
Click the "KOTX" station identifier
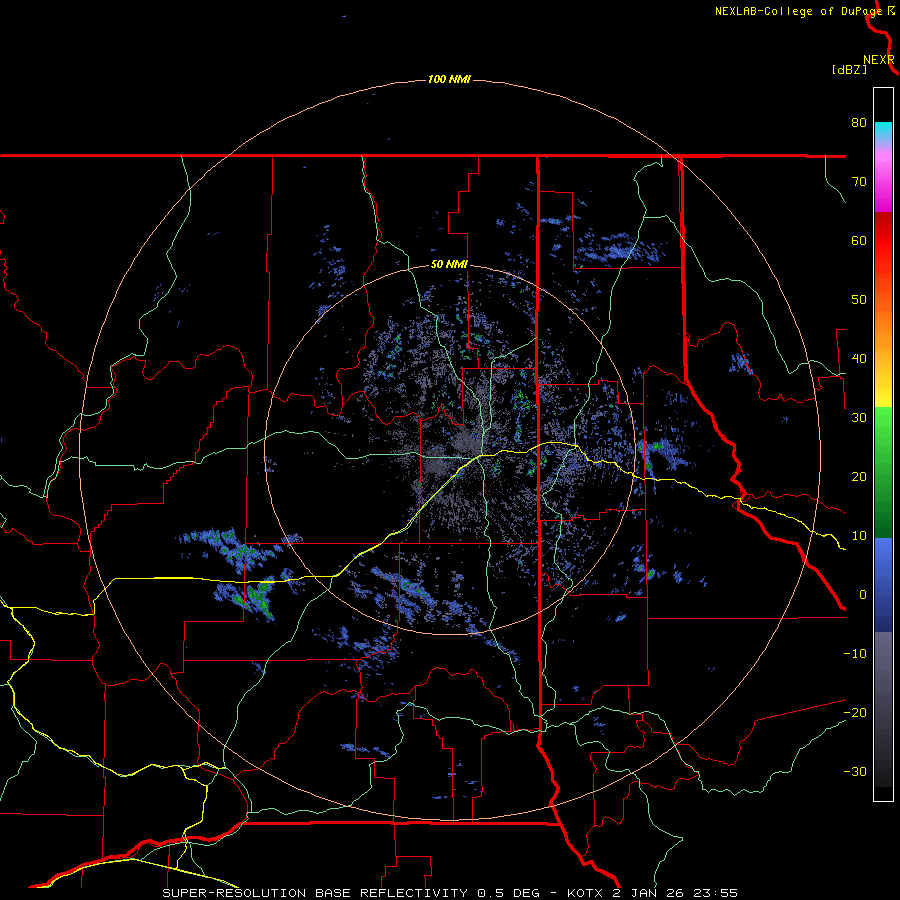pyautogui.click(x=585, y=893)
